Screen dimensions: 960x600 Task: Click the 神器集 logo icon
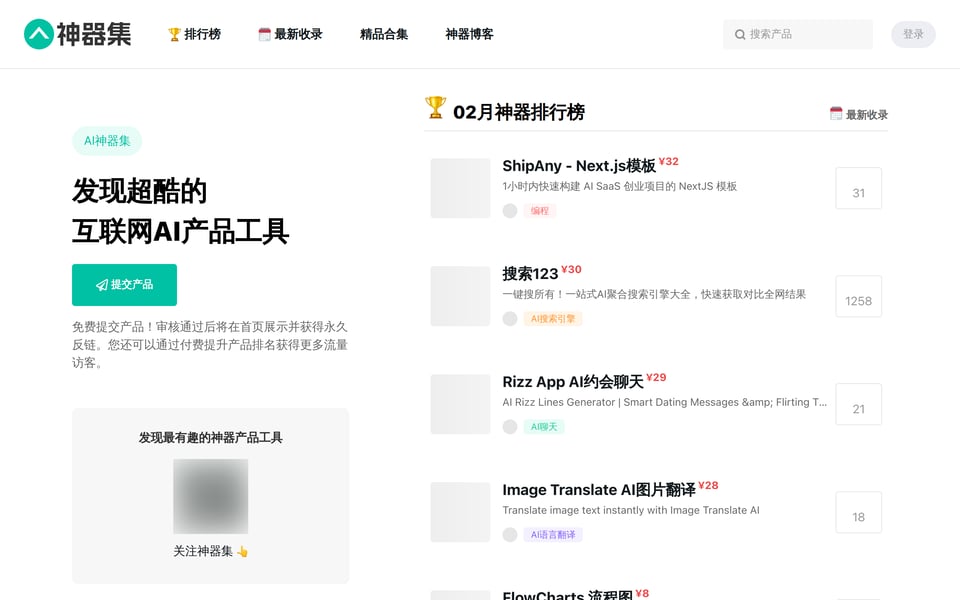pos(39,34)
